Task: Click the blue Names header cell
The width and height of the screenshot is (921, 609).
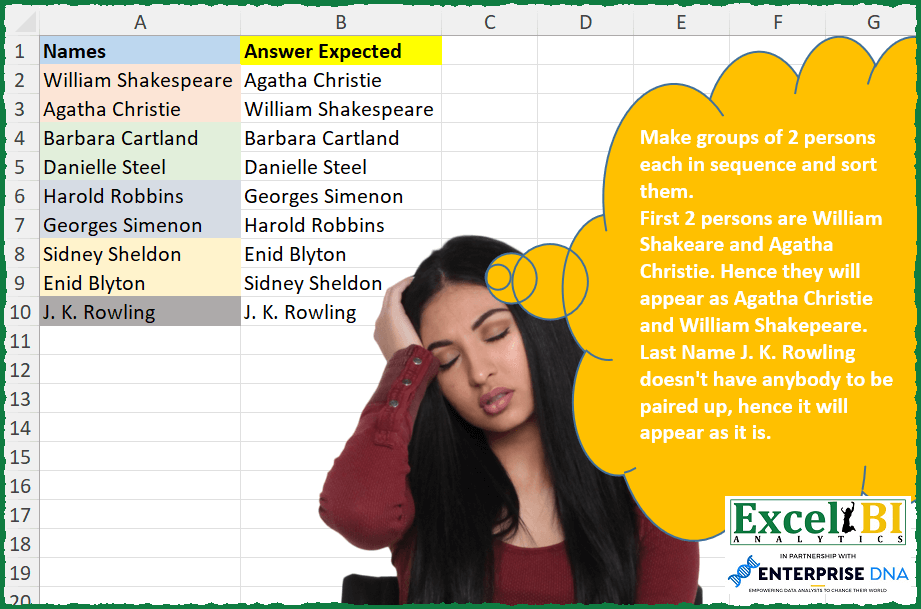Action: tap(140, 51)
